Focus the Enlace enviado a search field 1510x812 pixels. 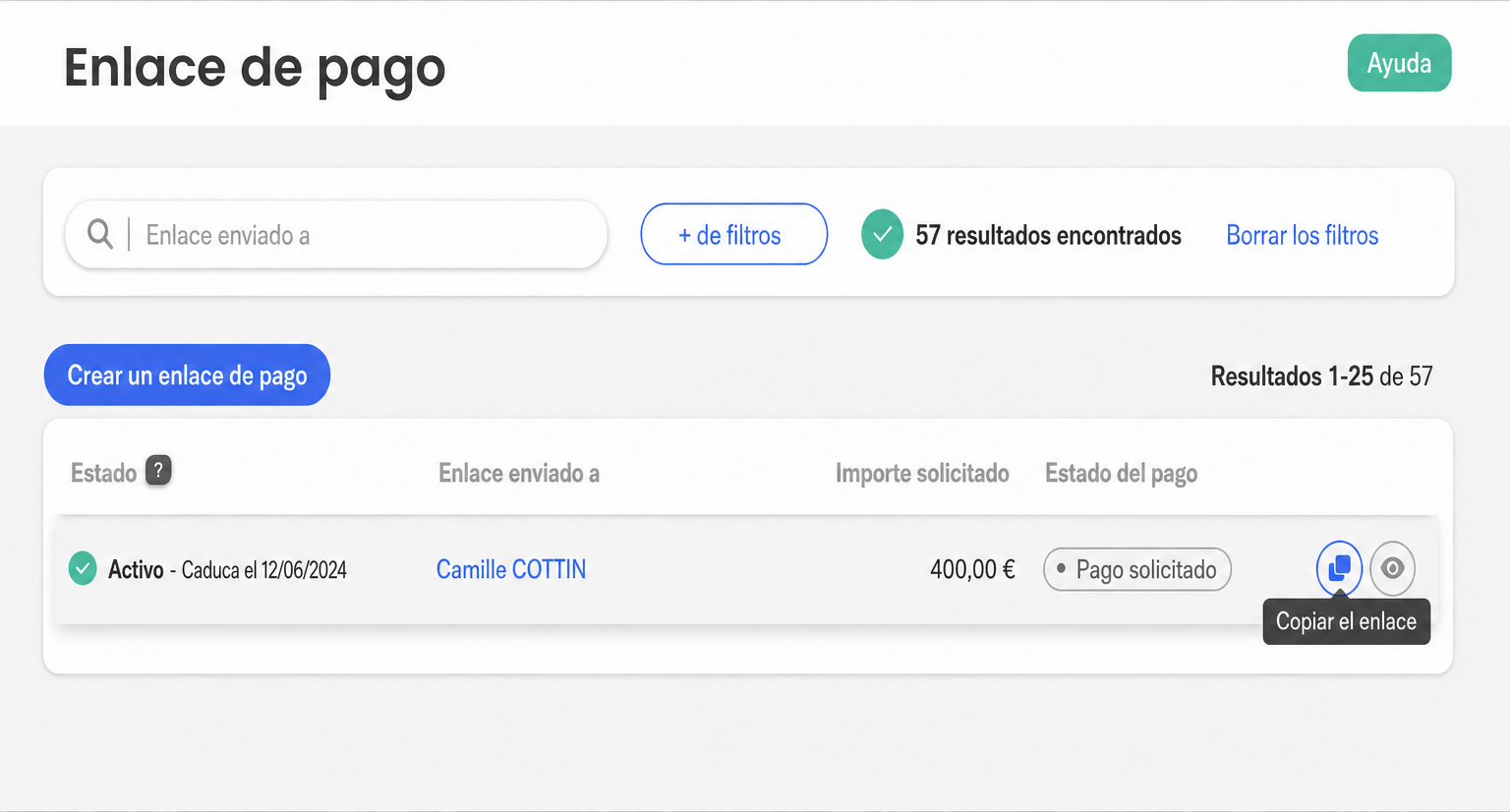coord(336,234)
